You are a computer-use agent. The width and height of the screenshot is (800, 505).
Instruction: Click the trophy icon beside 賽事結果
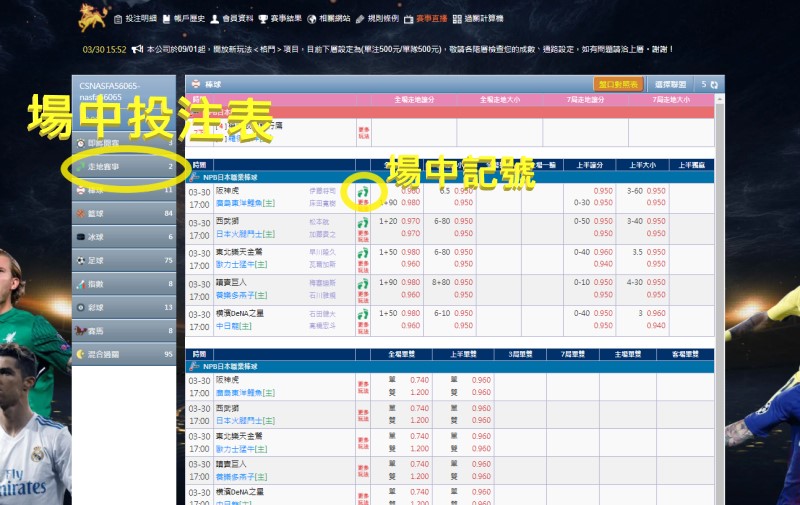tap(263, 19)
